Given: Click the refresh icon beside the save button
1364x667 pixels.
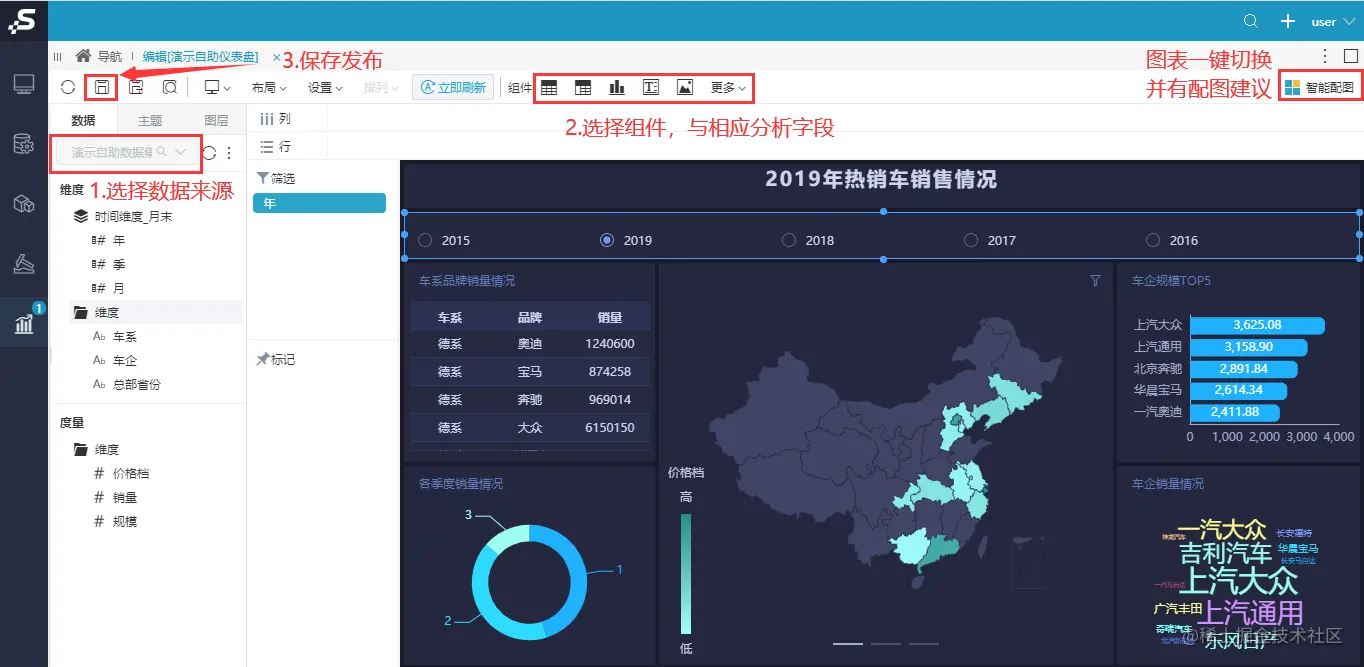Looking at the screenshot, I should point(68,87).
